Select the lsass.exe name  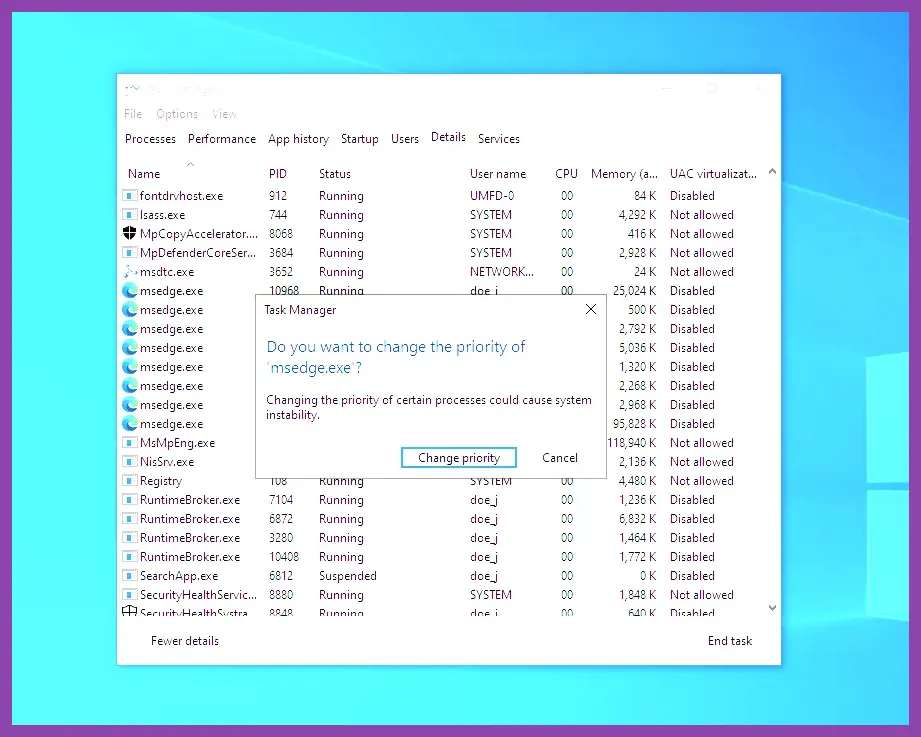[162, 214]
